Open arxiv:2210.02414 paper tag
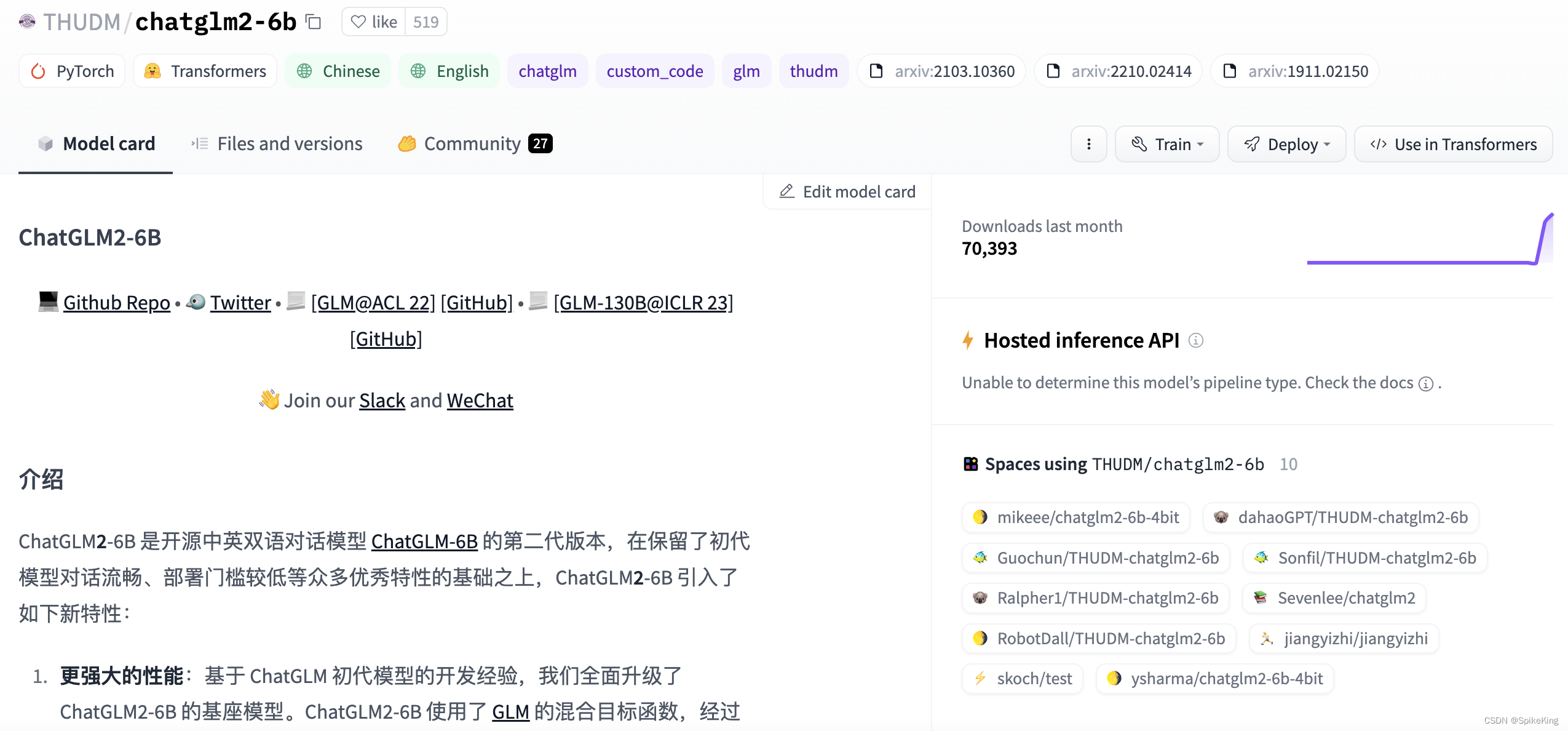The height and width of the screenshot is (731, 1568). point(1119,71)
